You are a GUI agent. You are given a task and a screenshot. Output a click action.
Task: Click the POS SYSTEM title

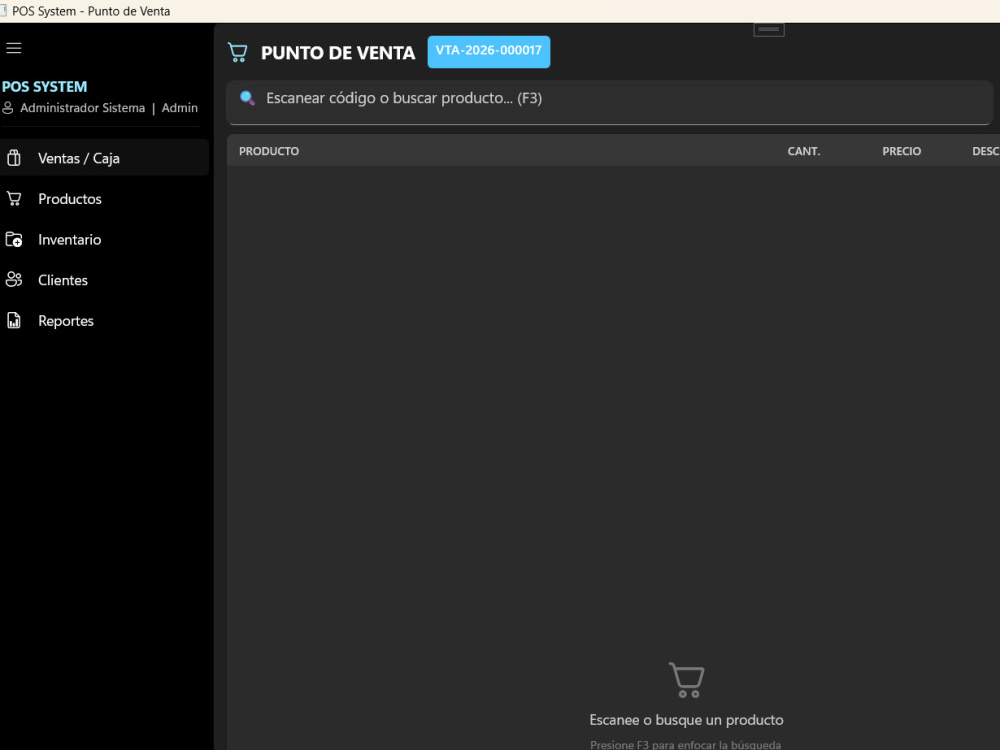45,87
